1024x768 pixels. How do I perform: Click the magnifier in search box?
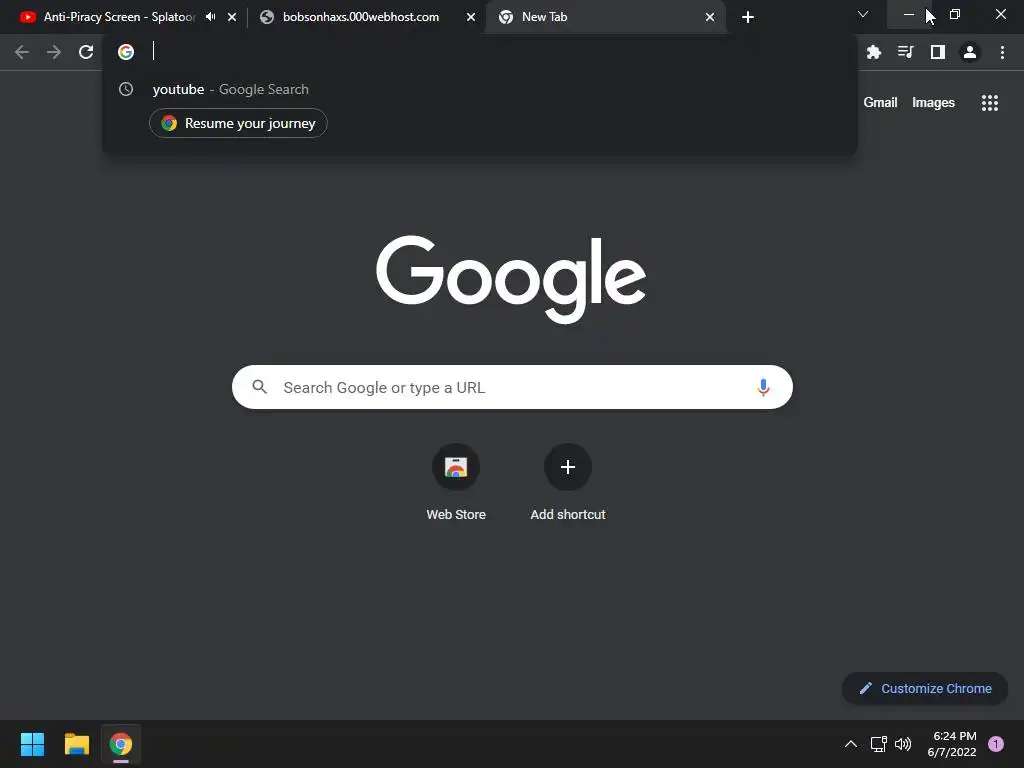[260, 387]
